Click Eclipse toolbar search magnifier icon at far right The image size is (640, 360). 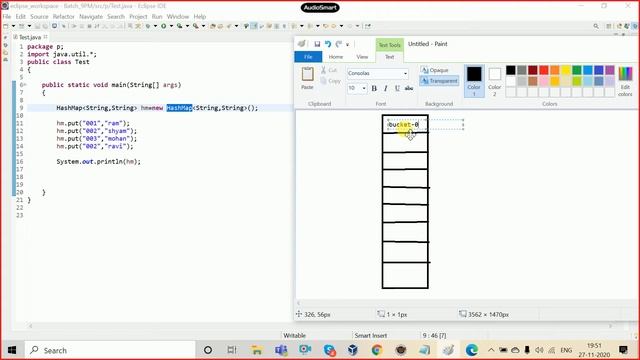tap(596, 26)
